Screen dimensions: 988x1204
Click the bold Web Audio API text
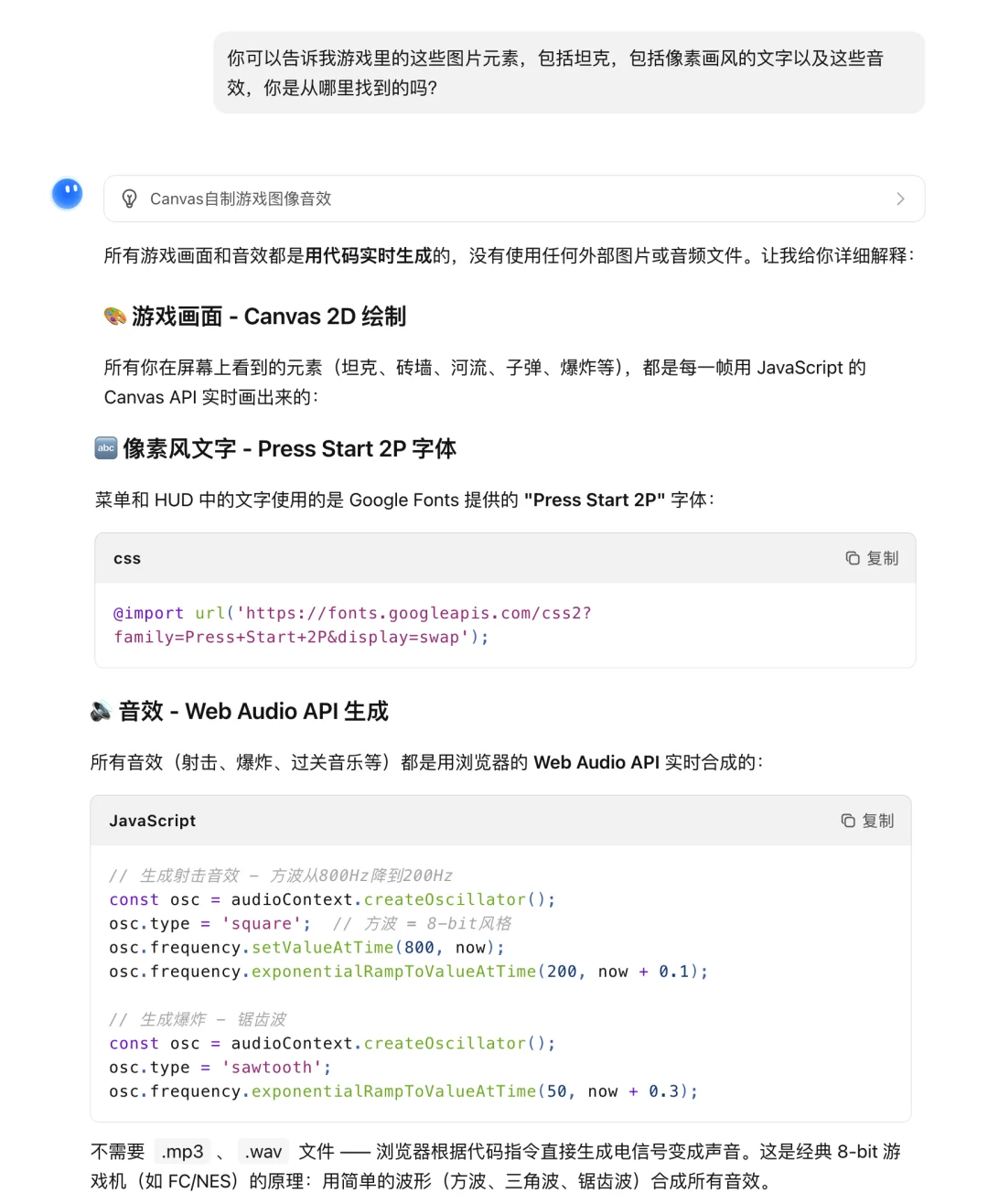pyautogui.click(x=597, y=761)
